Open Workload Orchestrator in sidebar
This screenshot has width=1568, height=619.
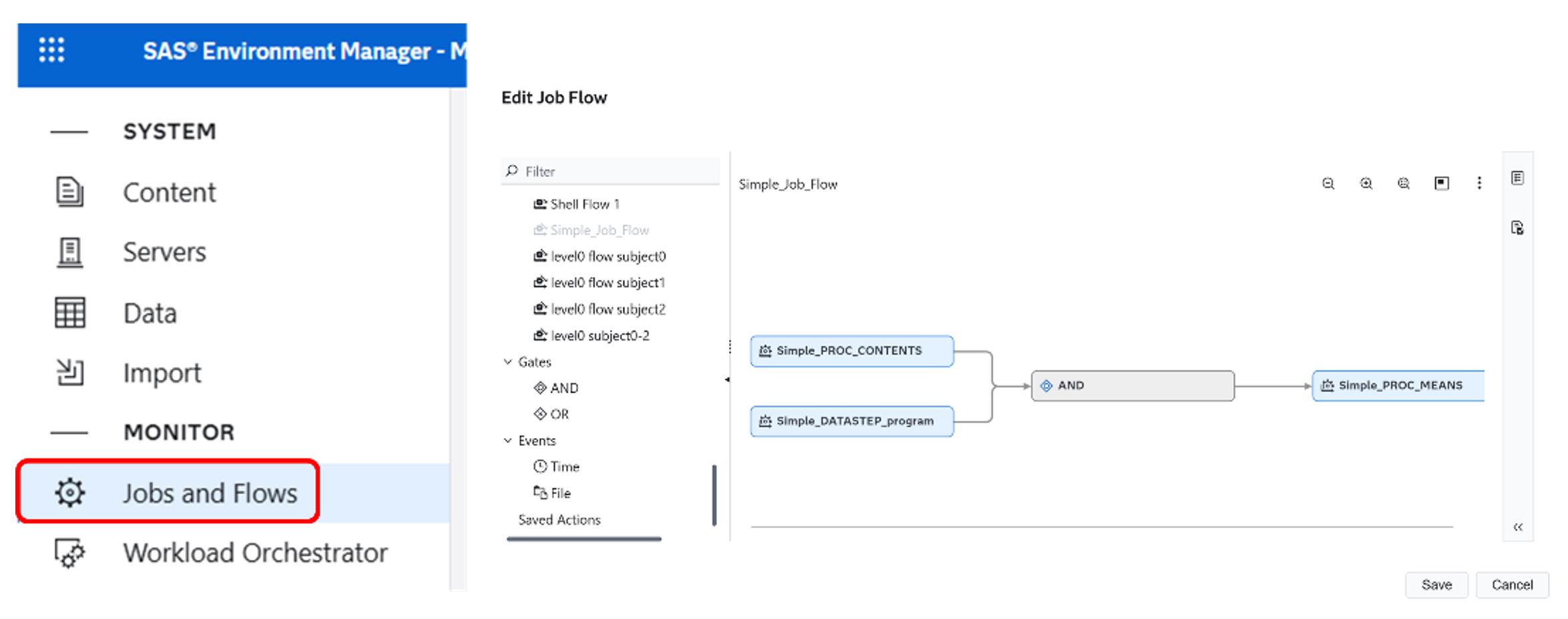click(x=255, y=553)
